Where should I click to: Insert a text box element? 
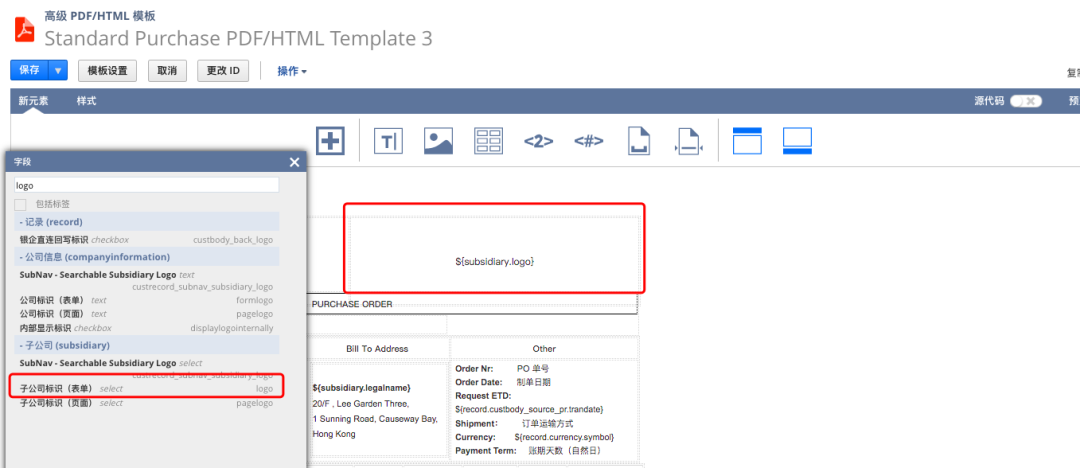[388, 141]
